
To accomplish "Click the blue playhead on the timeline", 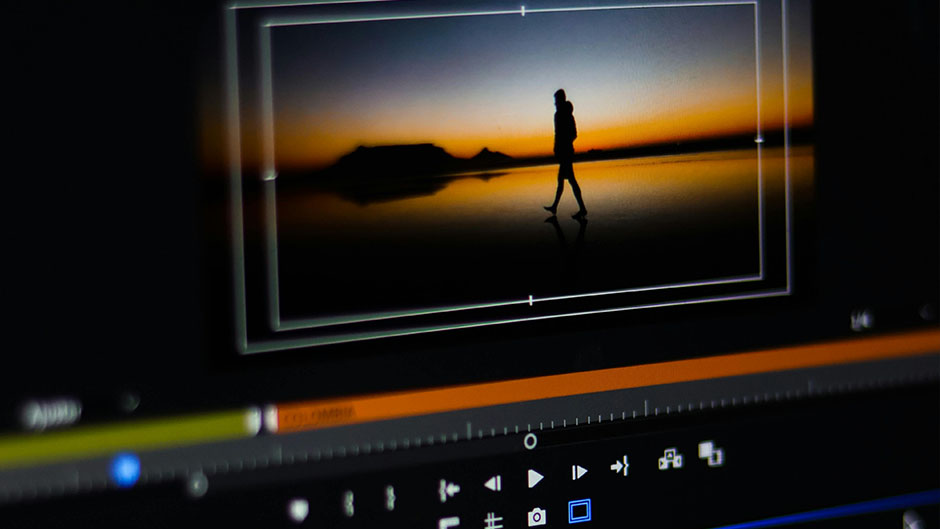I will [x=125, y=469].
